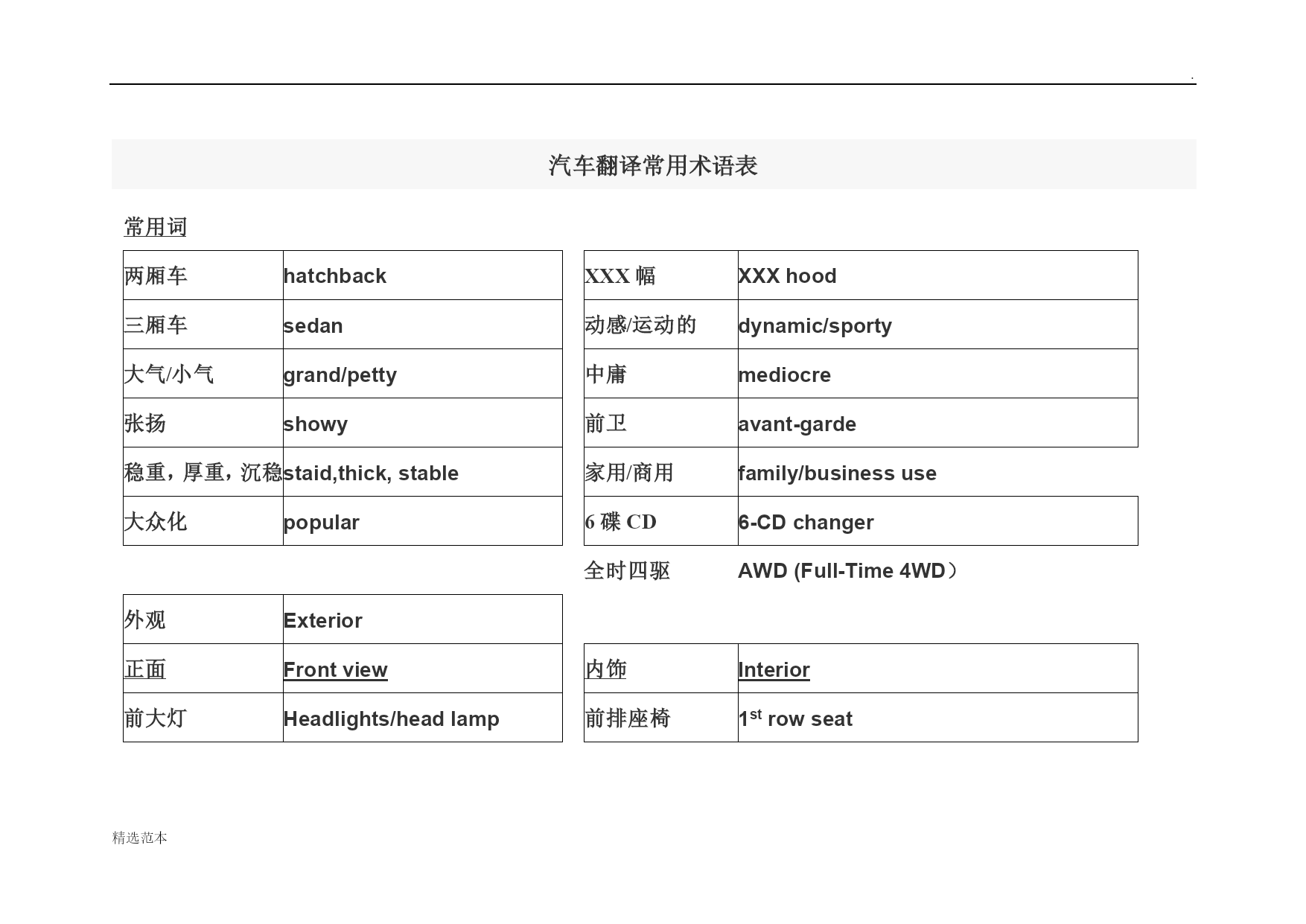Click the cell 大众化
Viewport: 1306px width, 924px height.
click(203, 521)
